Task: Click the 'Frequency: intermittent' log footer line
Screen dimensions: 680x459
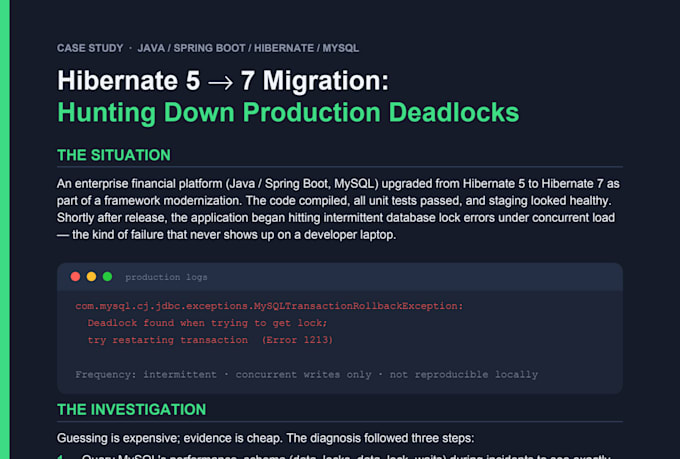Action: pos(307,374)
